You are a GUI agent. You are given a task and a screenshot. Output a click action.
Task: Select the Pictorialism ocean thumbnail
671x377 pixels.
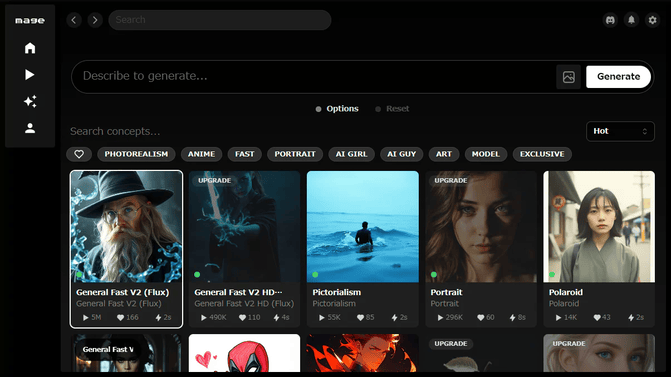pyautogui.click(x=362, y=227)
